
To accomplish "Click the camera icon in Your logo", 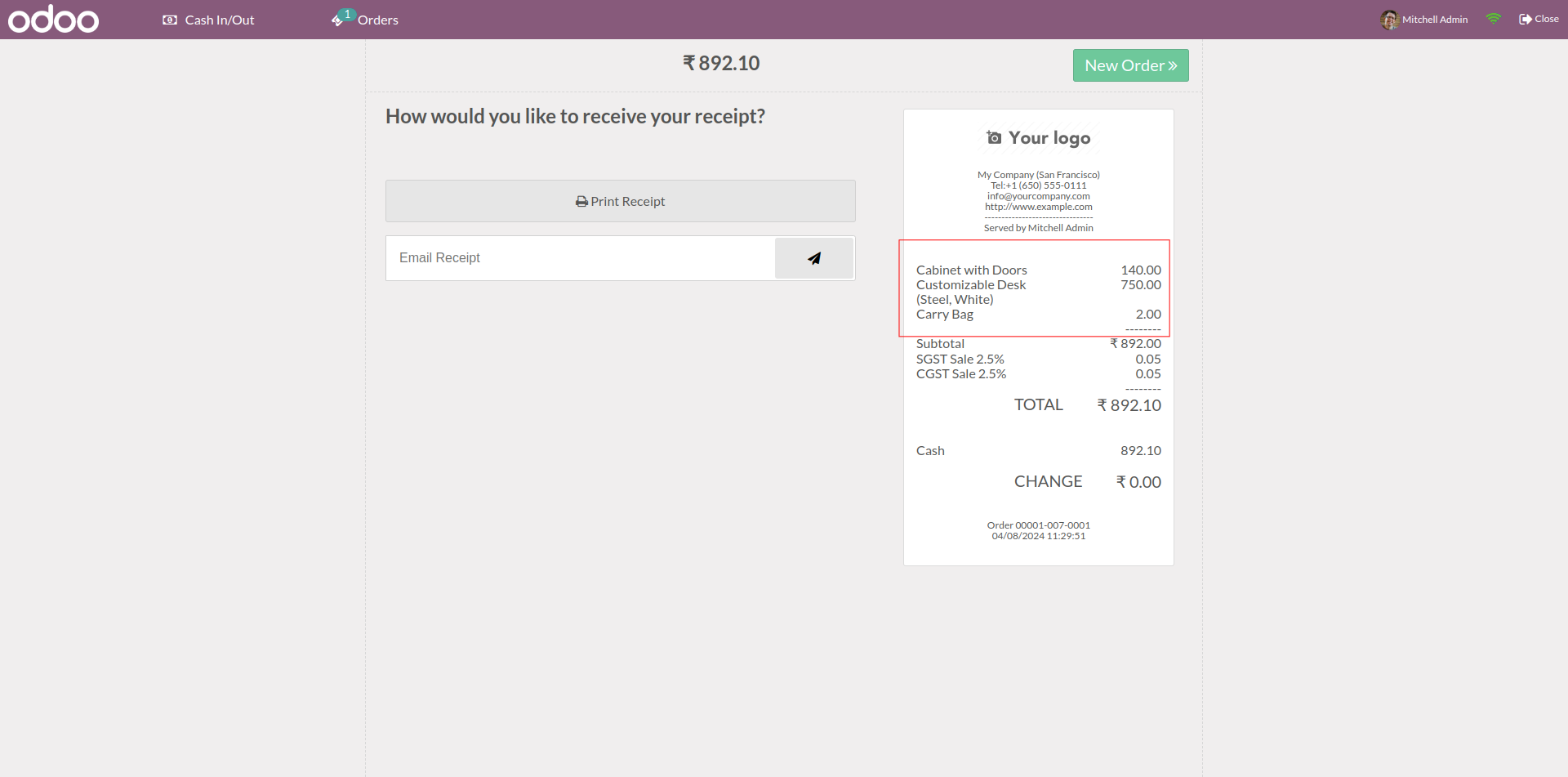I will [994, 137].
